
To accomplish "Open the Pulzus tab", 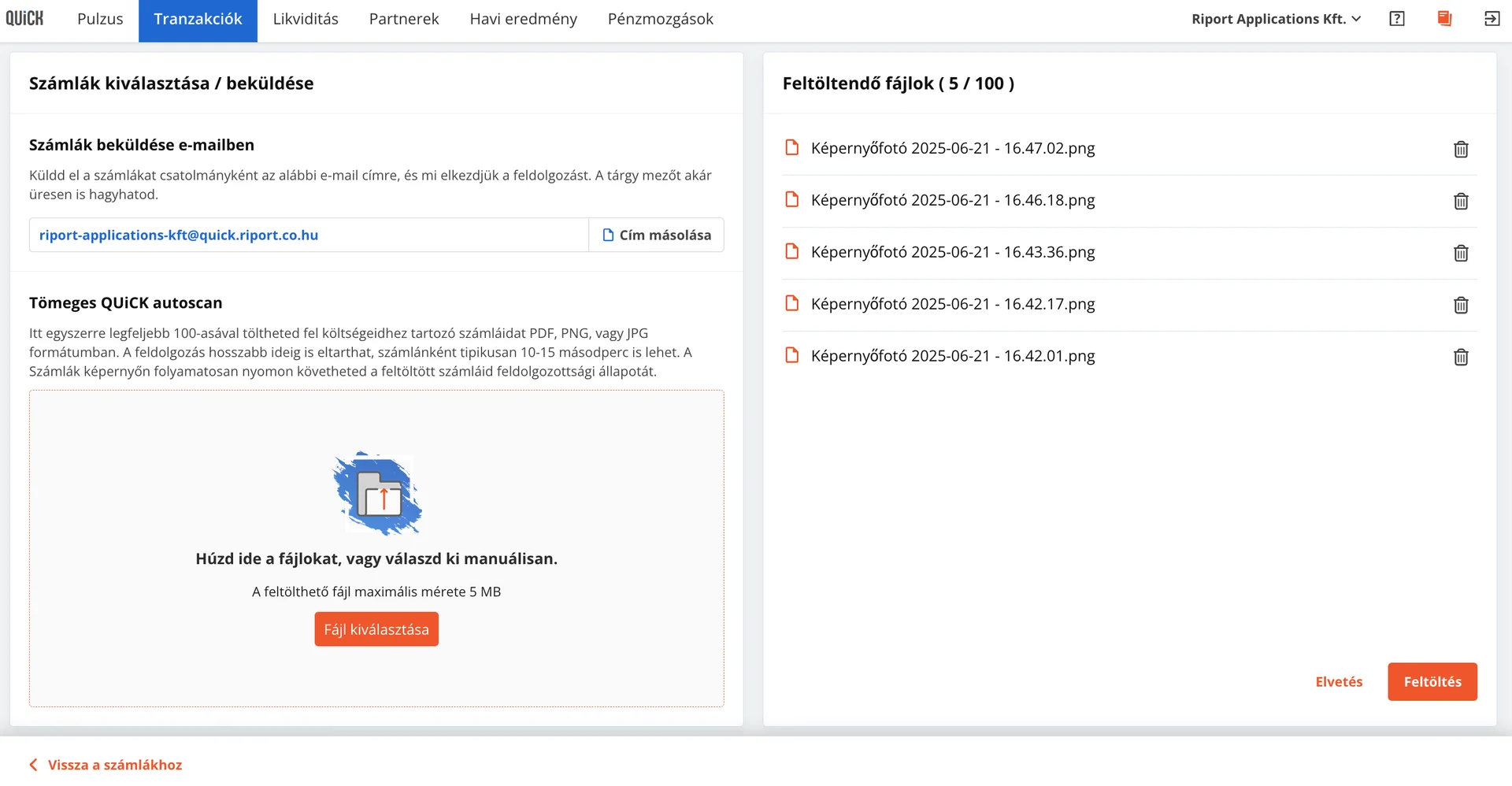I will 100,19.
